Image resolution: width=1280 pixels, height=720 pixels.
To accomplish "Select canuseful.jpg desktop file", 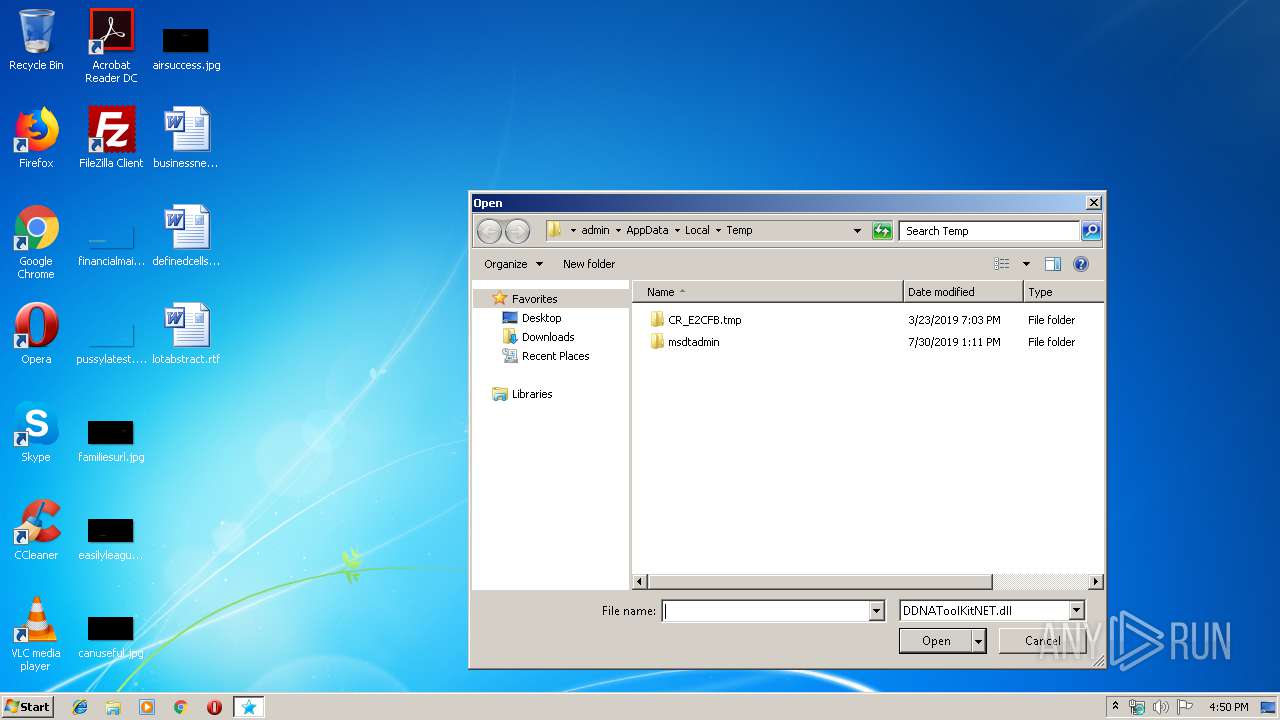I will pyautogui.click(x=111, y=636).
